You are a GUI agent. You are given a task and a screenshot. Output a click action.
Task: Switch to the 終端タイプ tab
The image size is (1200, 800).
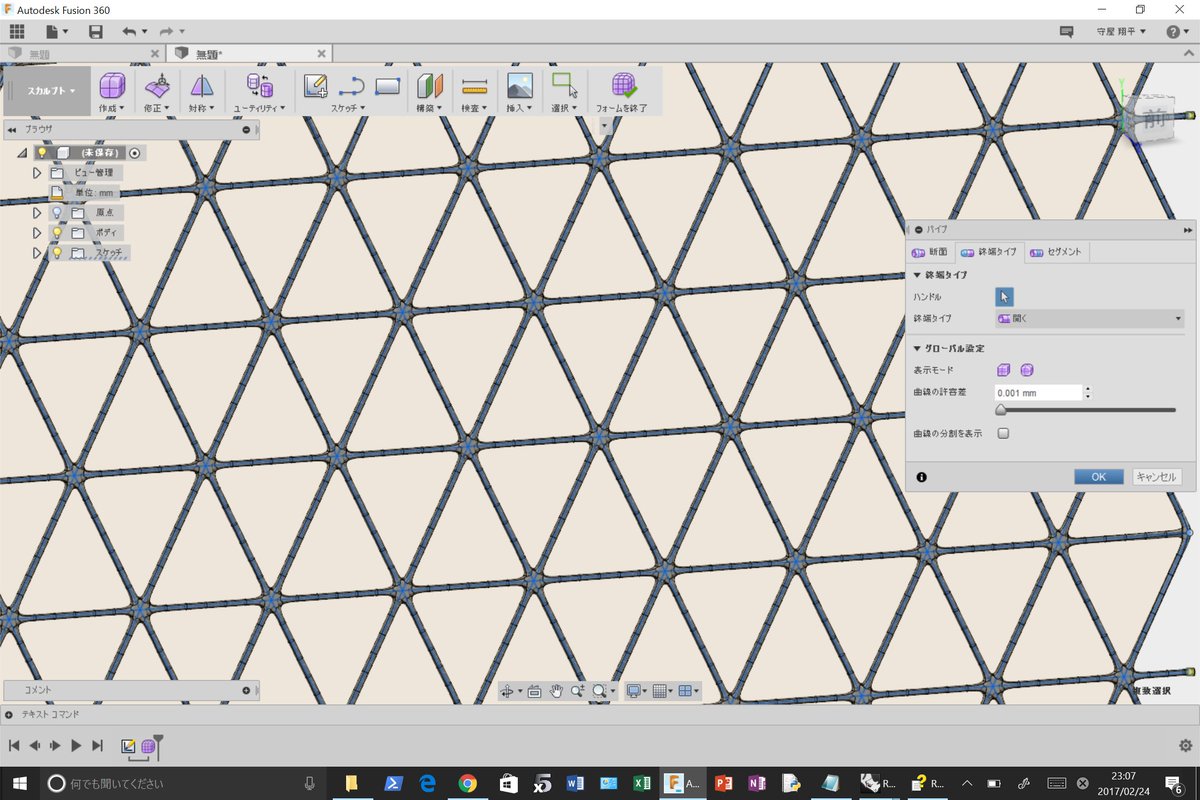(989, 252)
